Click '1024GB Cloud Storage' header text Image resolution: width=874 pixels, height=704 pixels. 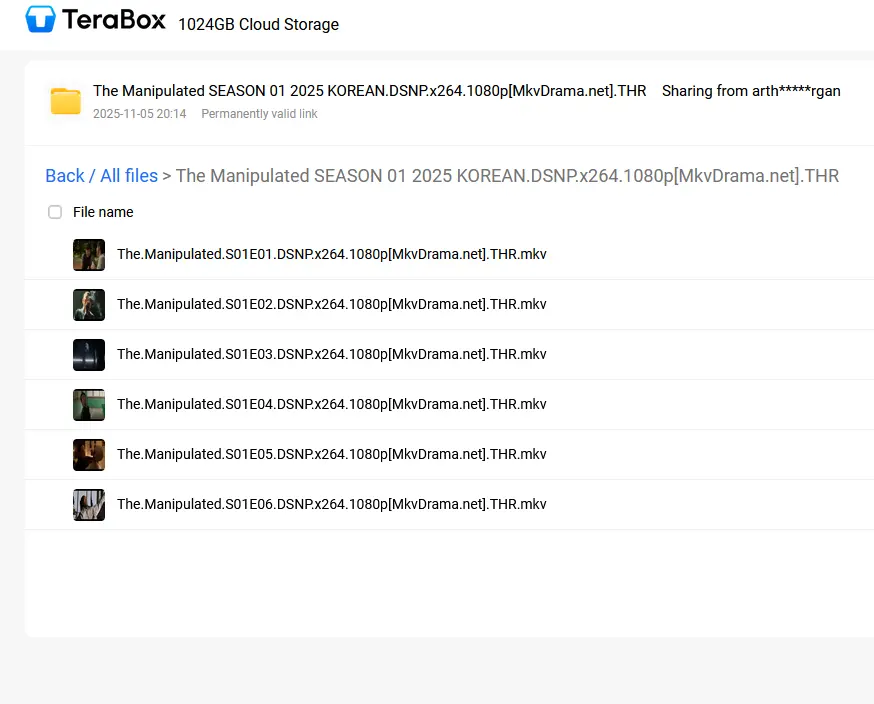(259, 25)
